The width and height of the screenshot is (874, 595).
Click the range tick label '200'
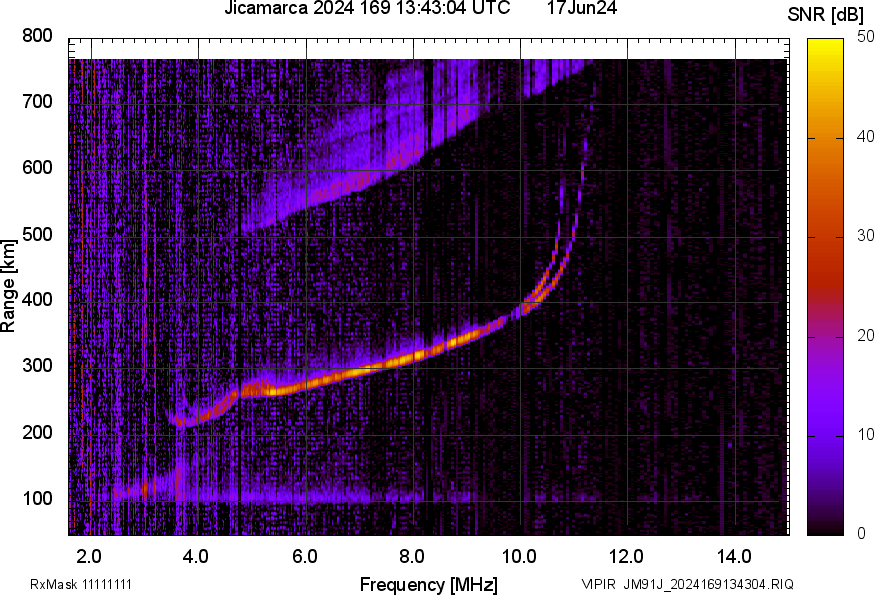click(x=37, y=432)
